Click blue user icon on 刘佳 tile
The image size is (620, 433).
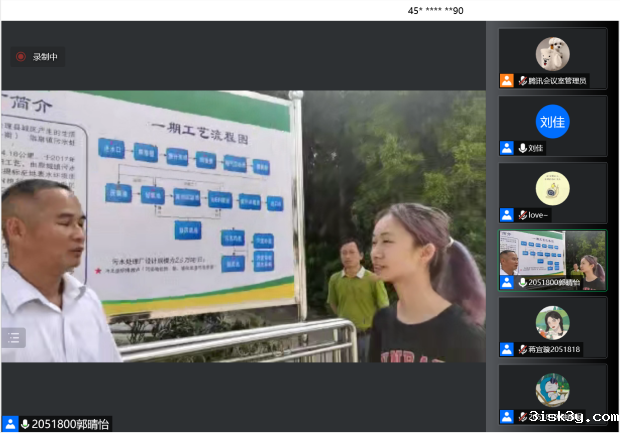(507, 148)
